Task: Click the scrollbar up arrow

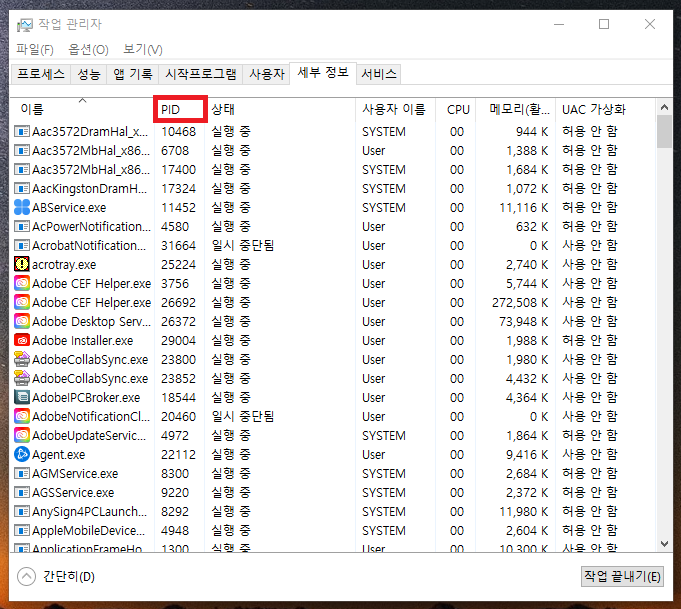Action: click(x=664, y=106)
